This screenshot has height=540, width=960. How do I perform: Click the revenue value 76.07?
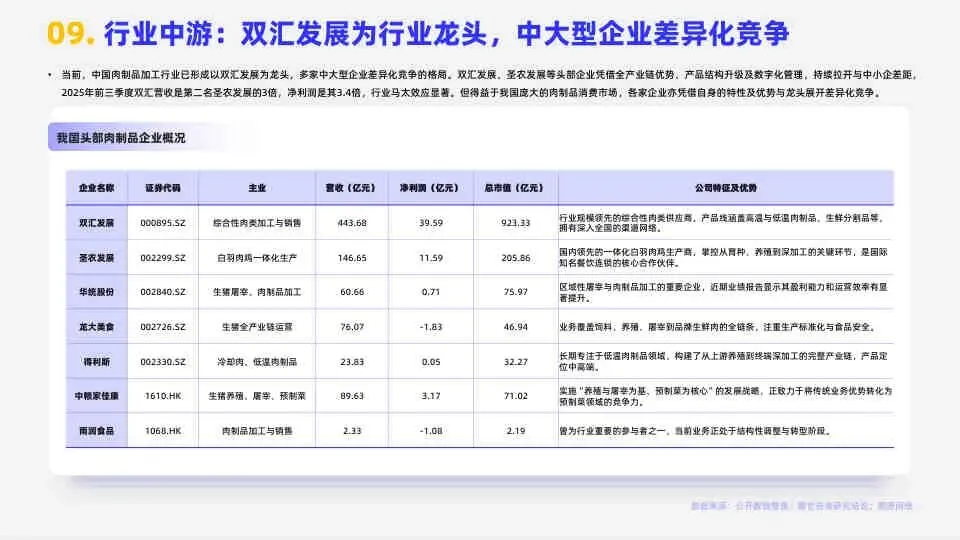tap(352, 327)
